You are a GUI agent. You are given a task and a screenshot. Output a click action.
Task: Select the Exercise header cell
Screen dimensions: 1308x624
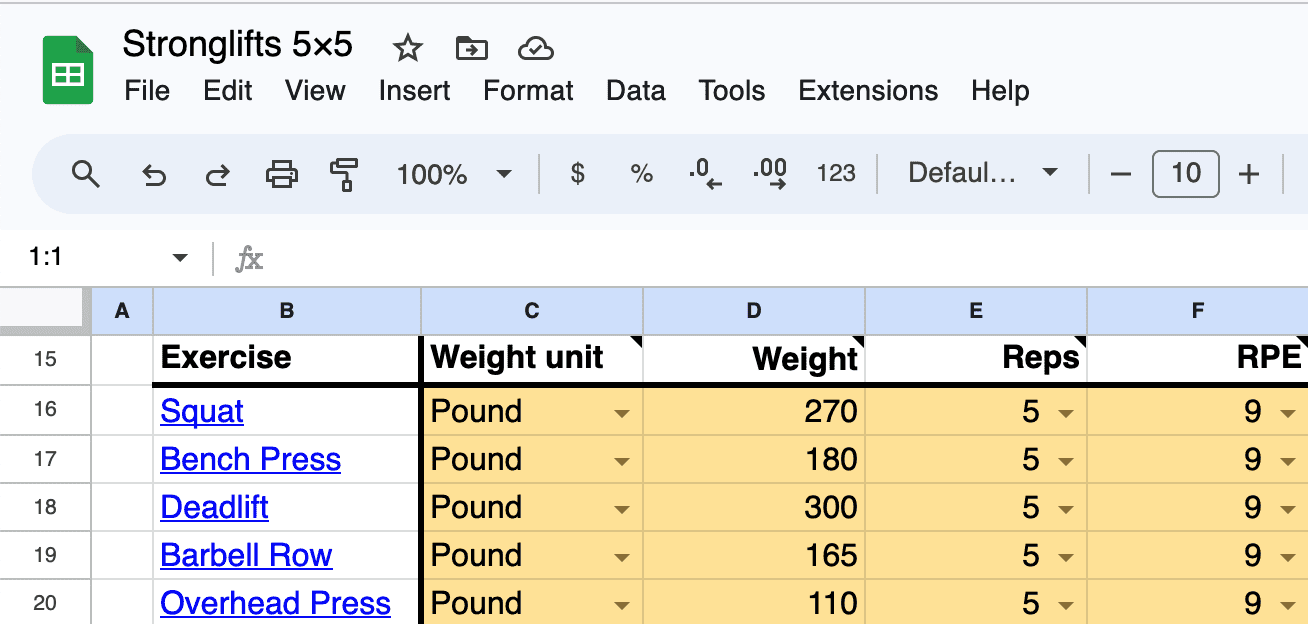pyautogui.click(x=287, y=359)
